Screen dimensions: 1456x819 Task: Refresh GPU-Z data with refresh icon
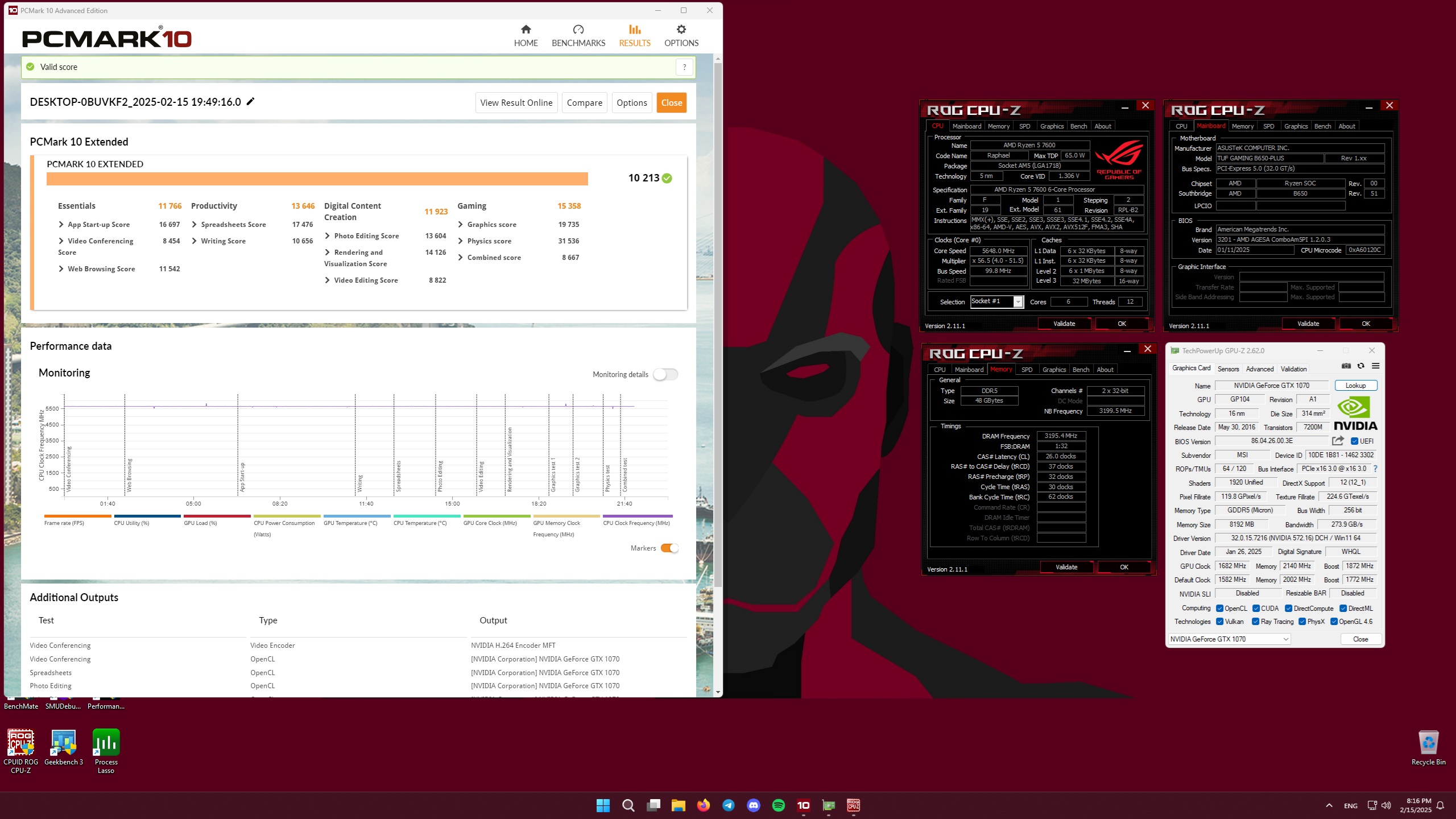pos(1360,366)
